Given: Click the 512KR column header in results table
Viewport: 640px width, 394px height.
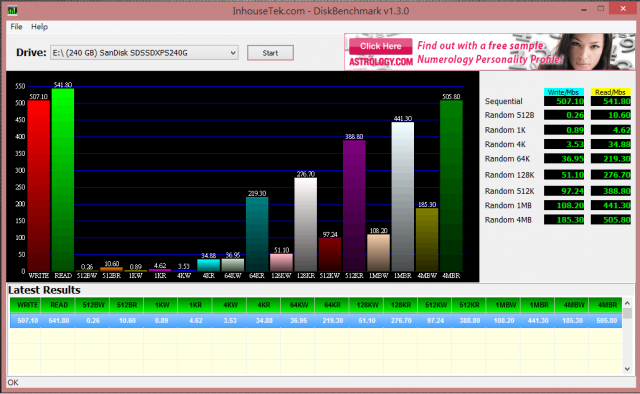Looking at the screenshot, I should pyautogui.click(x=469, y=305).
